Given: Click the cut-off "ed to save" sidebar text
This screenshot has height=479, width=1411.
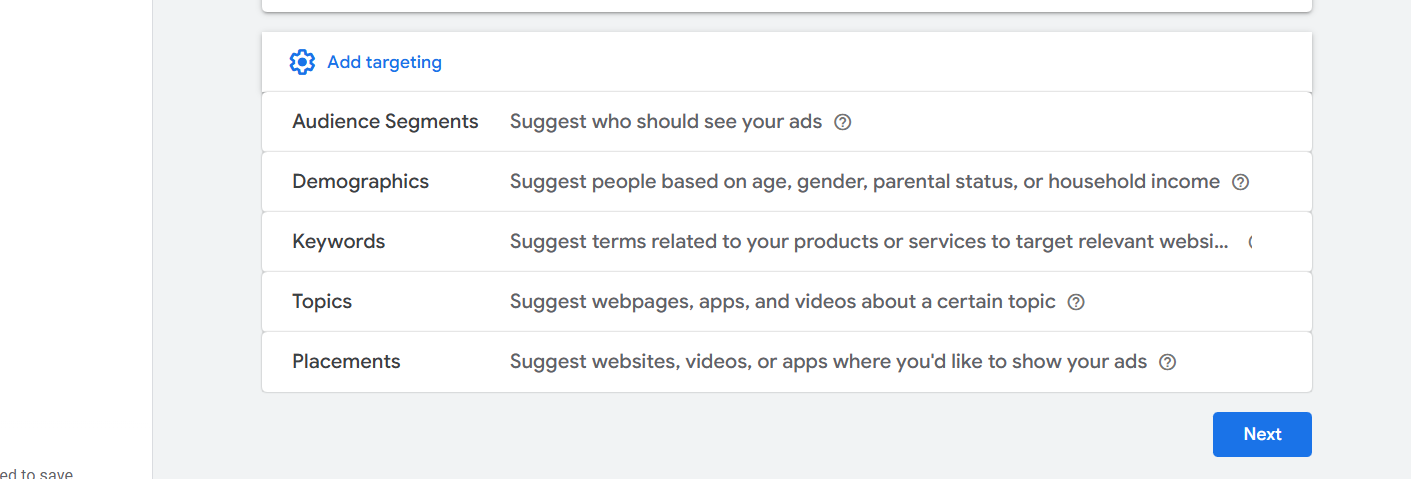Looking at the screenshot, I should [37, 474].
